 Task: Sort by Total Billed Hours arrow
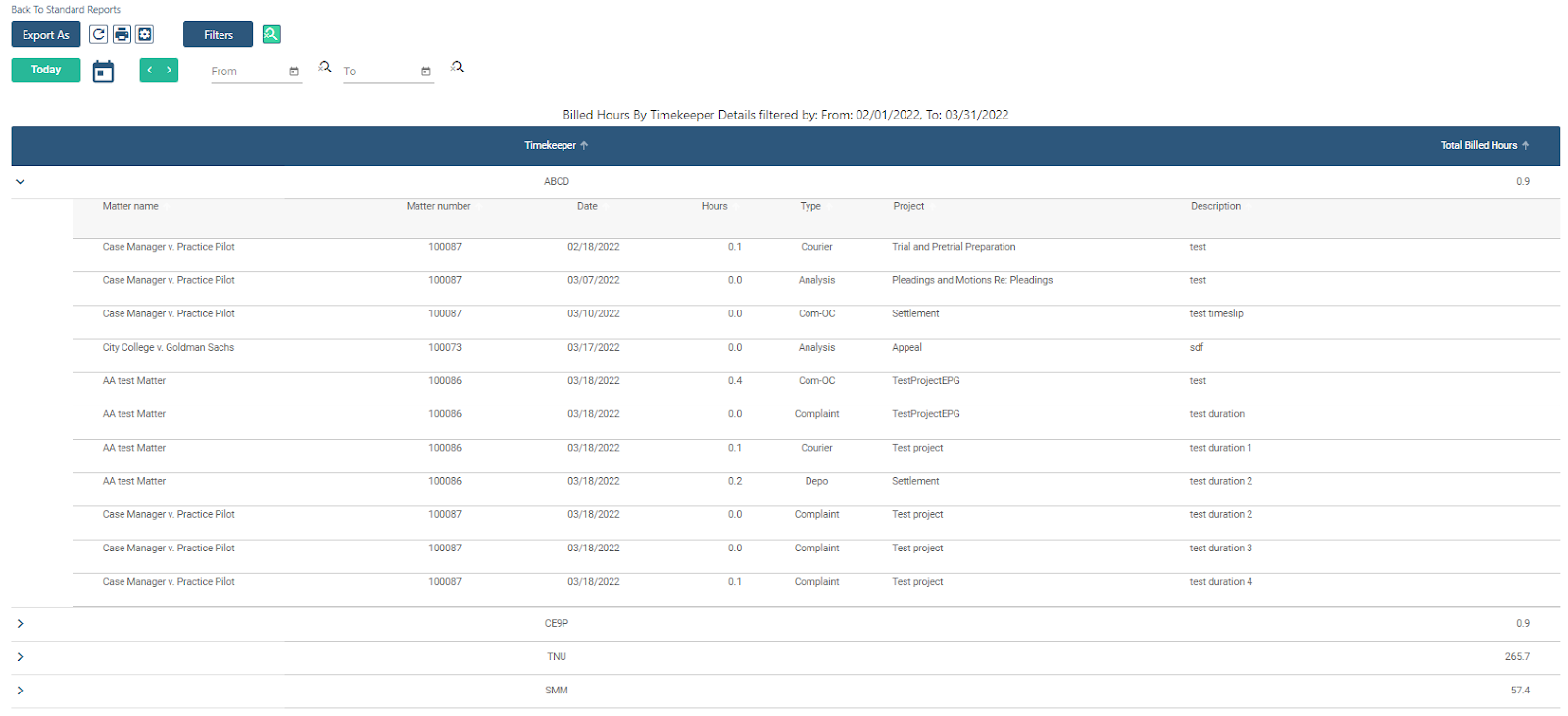coord(1526,145)
